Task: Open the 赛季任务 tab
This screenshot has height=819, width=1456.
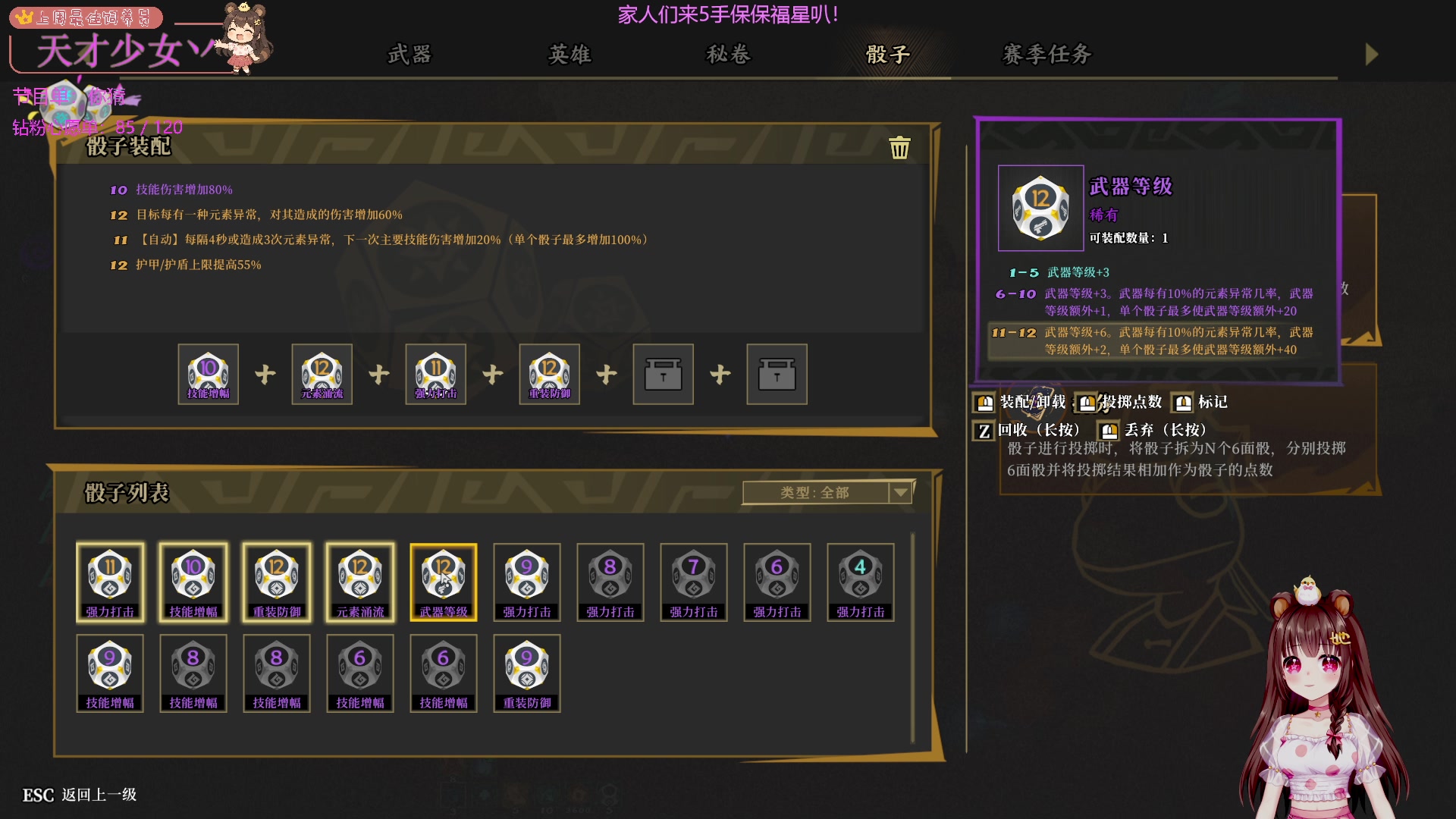Action: click(1047, 54)
